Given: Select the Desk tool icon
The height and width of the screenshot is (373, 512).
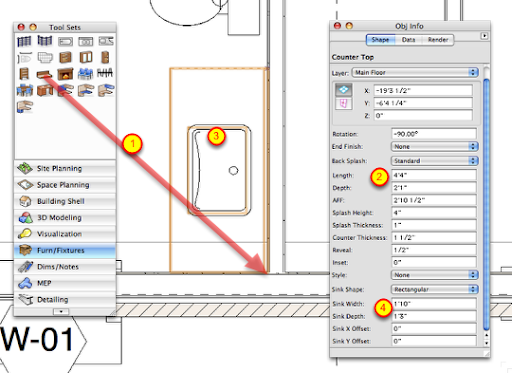Looking at the screenshot, I should [x=45, y=90].
